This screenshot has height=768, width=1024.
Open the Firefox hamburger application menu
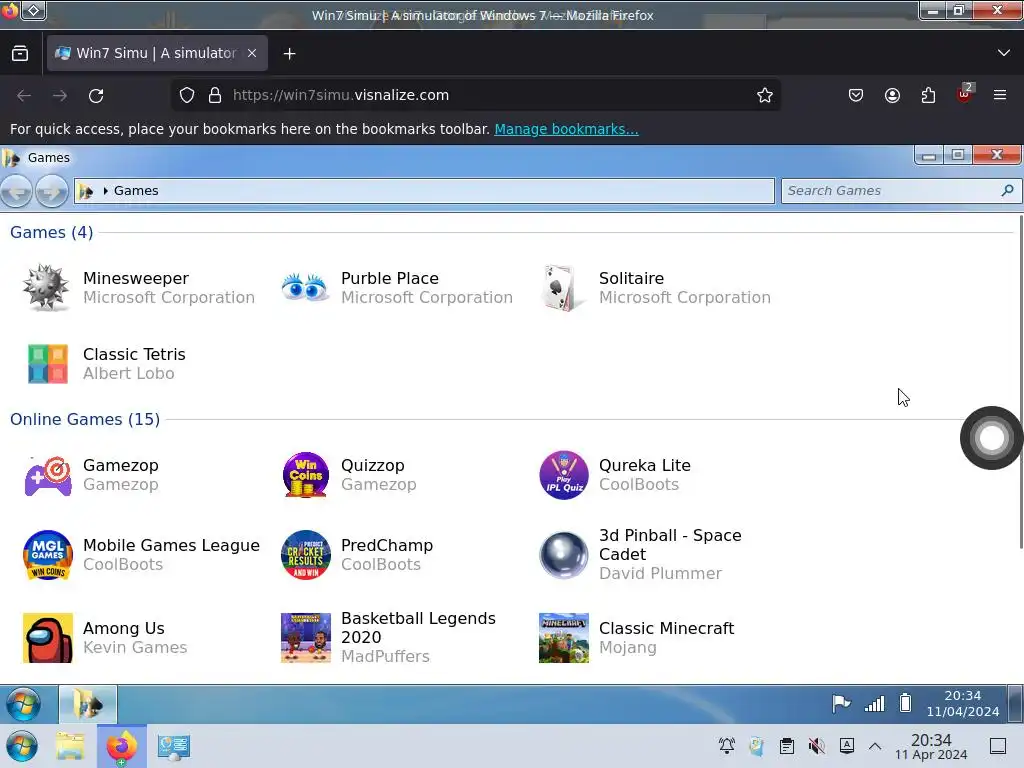click(x=1000, y=95)
